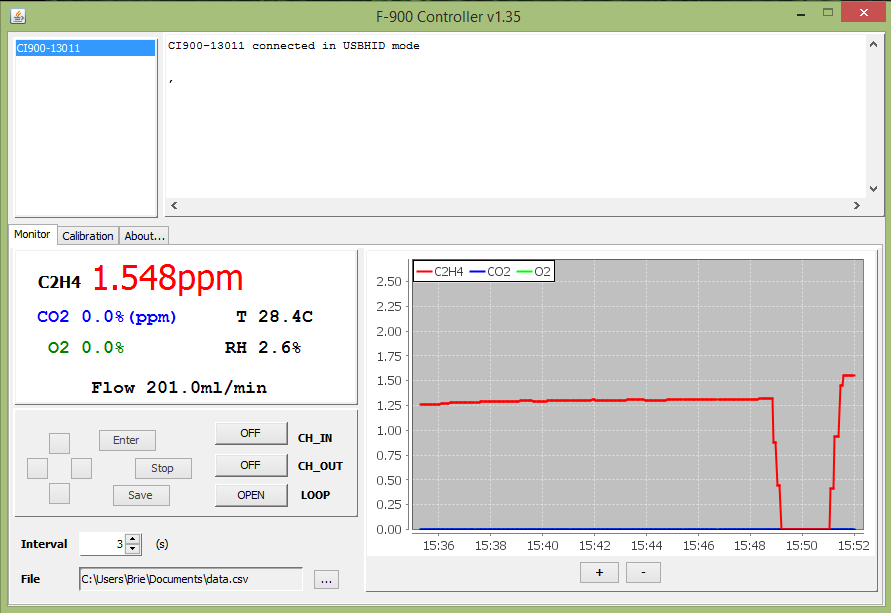The image size is (891, 613).
Task: Click the Stop button
Action: tap(163, 468)
